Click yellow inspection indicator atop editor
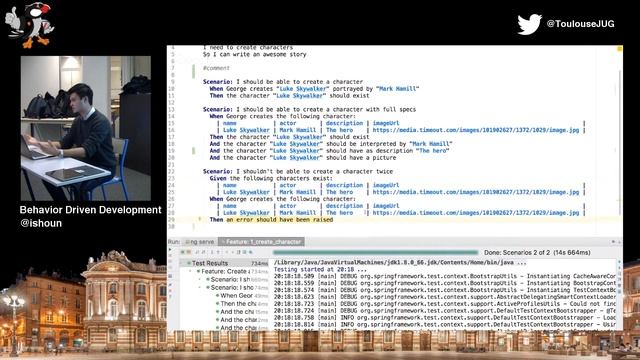This screenshot has height=360, width=640. [619, 49]
